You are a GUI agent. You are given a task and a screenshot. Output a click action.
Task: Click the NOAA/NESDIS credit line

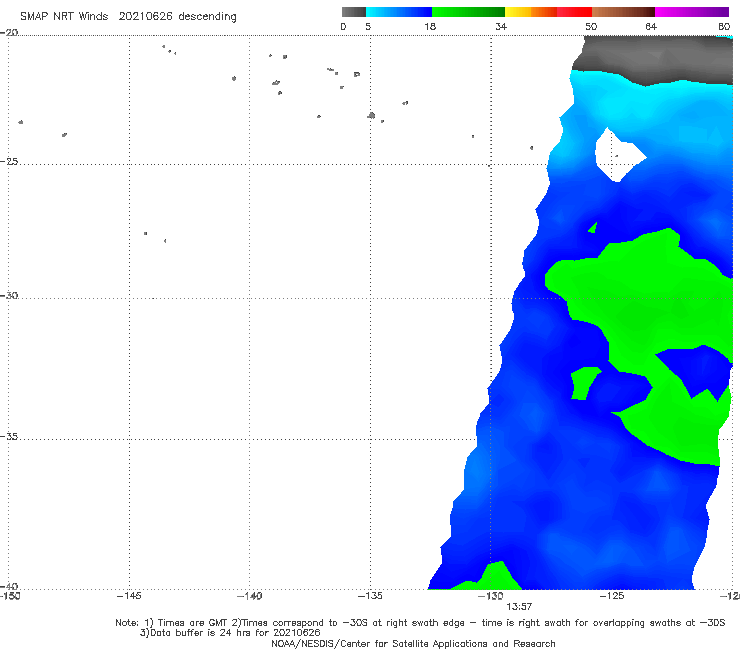pyautogui.click(x=413, y=643)
